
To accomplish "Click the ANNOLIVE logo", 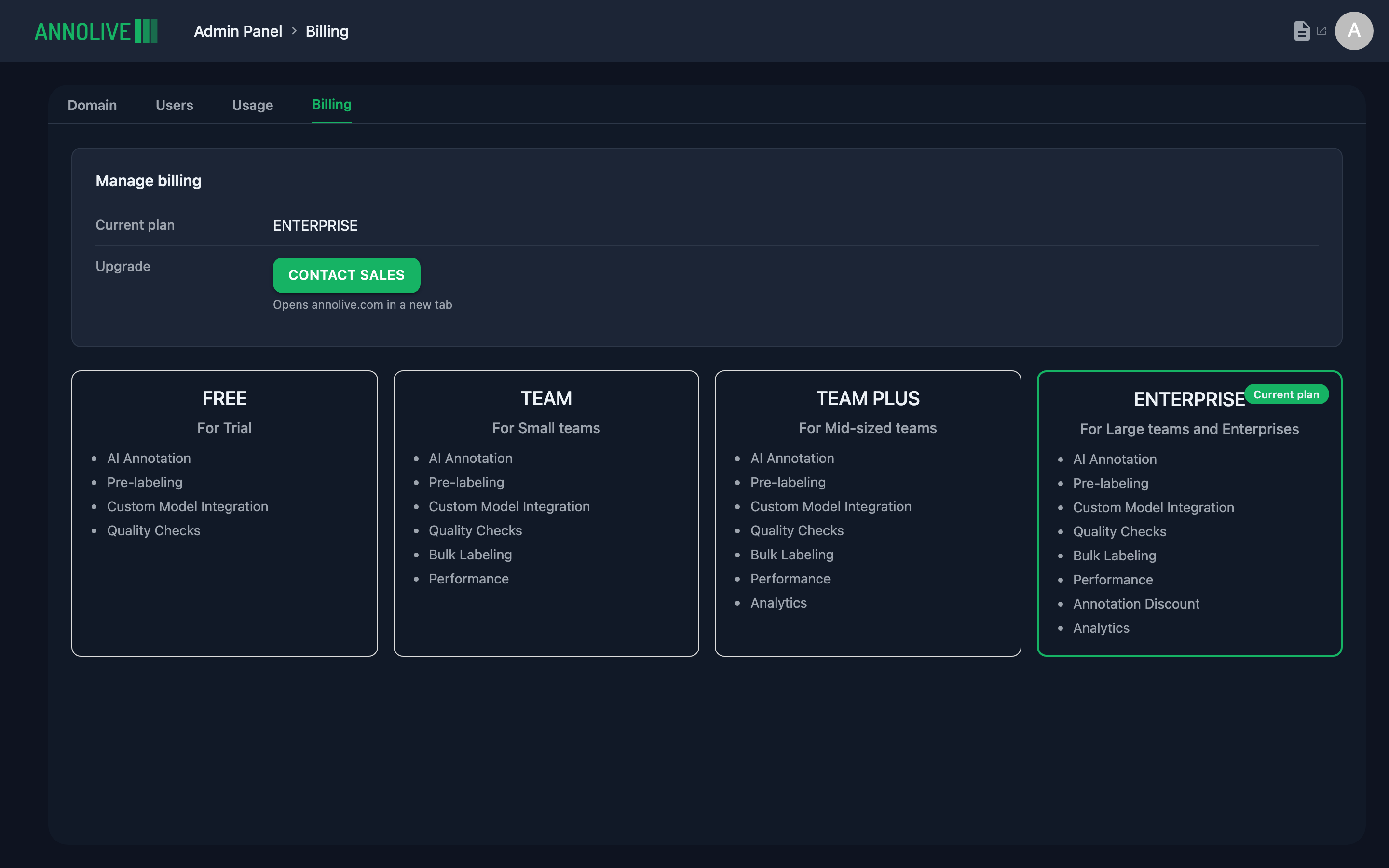I will (x=96, y=31).
